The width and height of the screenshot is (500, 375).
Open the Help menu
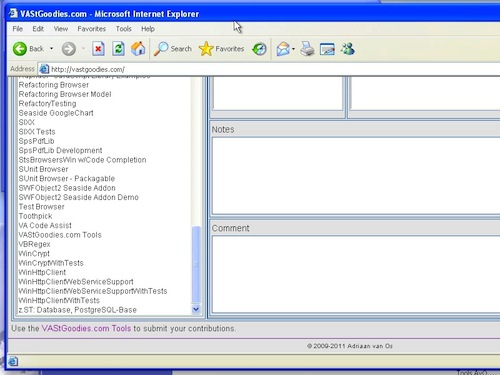148,29
